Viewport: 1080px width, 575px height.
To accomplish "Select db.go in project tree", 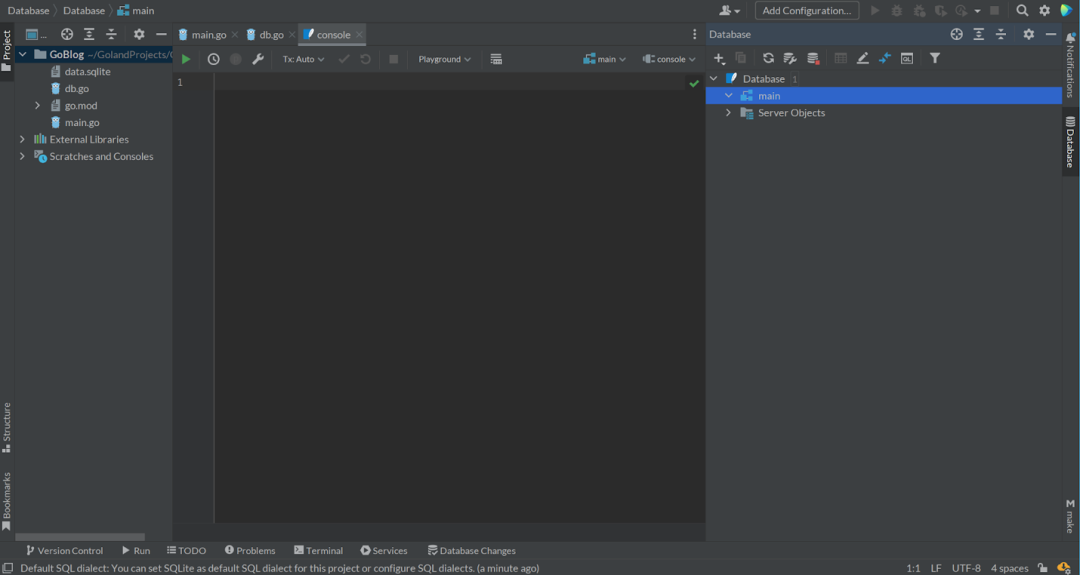I will point(76,88).
